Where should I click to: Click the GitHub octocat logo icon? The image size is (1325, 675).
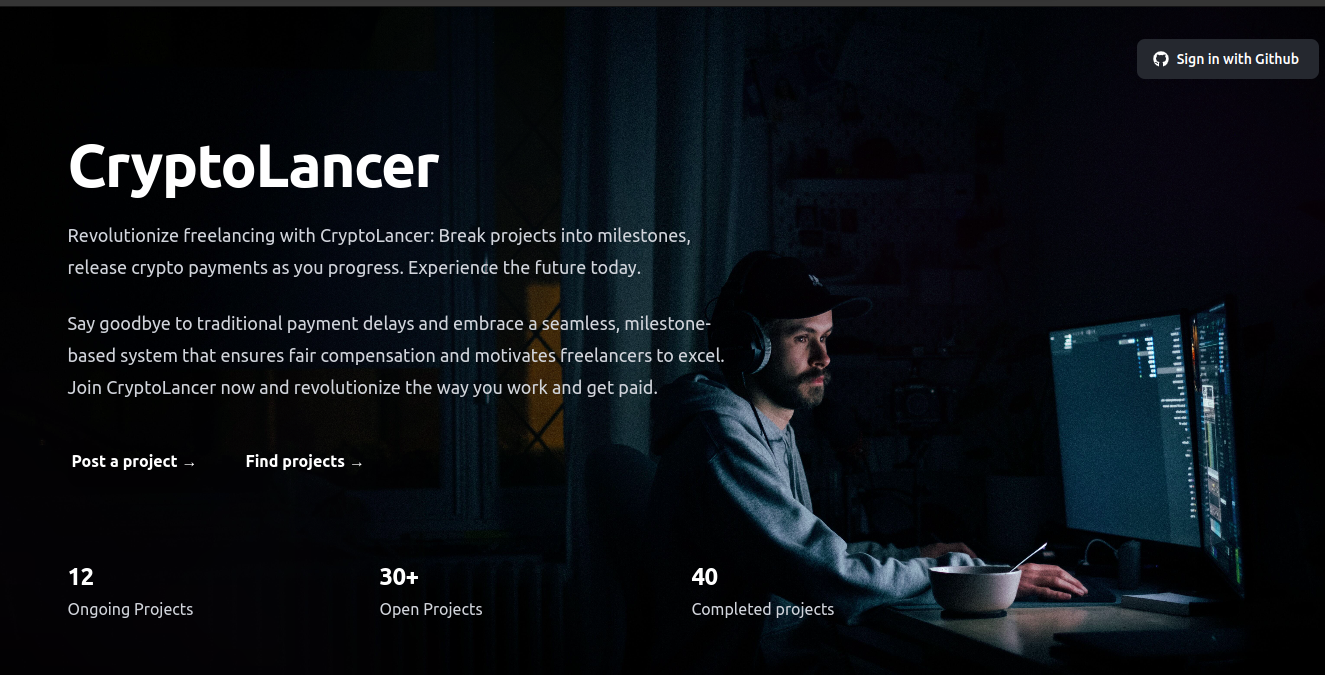[1161, 59]
